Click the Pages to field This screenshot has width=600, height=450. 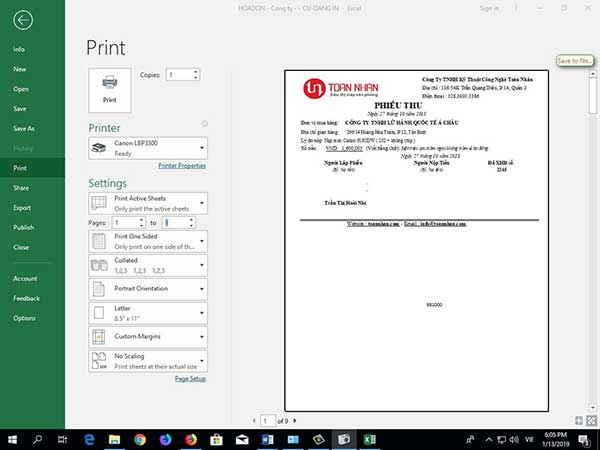[175, 223]
